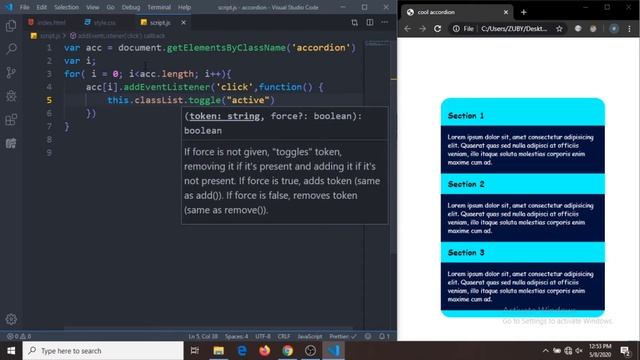Switch to the index.html tab
This screenshot has width=640, height=360.
pyautogui.click(x=47, y=22)
